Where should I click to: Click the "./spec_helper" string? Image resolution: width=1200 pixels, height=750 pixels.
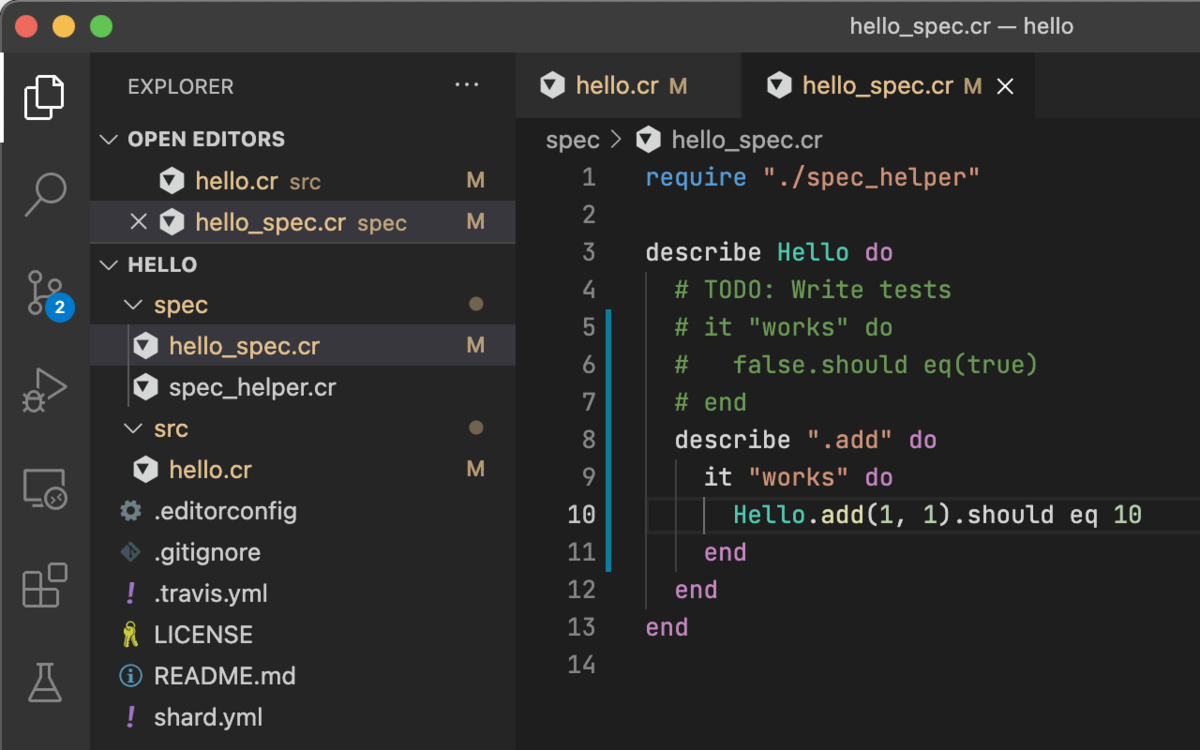click(x=871, y=178)
